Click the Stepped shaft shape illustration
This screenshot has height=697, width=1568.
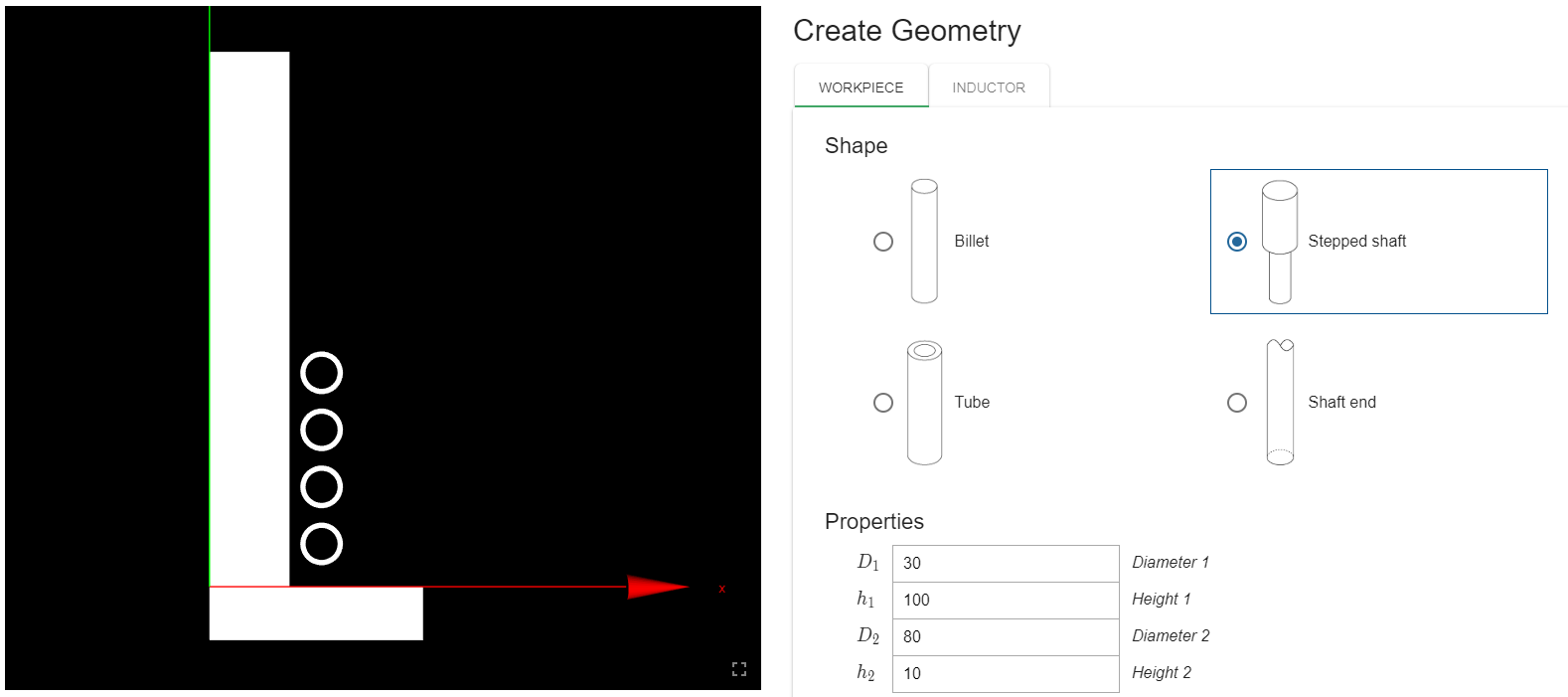(x=1280, y=242)
